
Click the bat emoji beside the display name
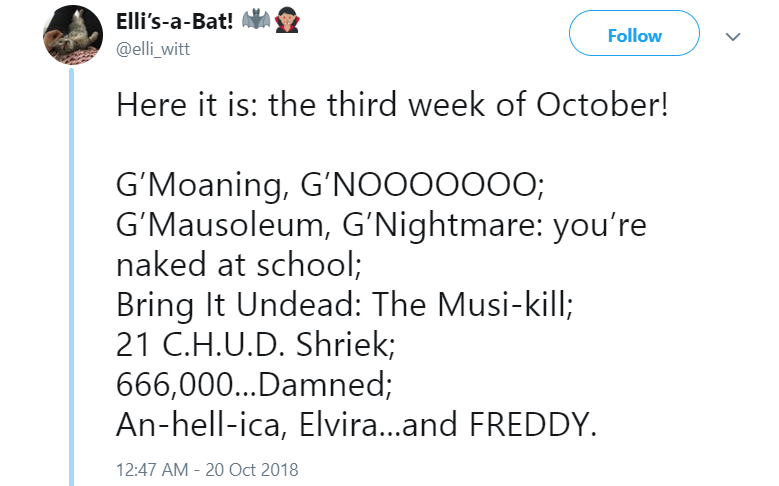coord(257,19)
